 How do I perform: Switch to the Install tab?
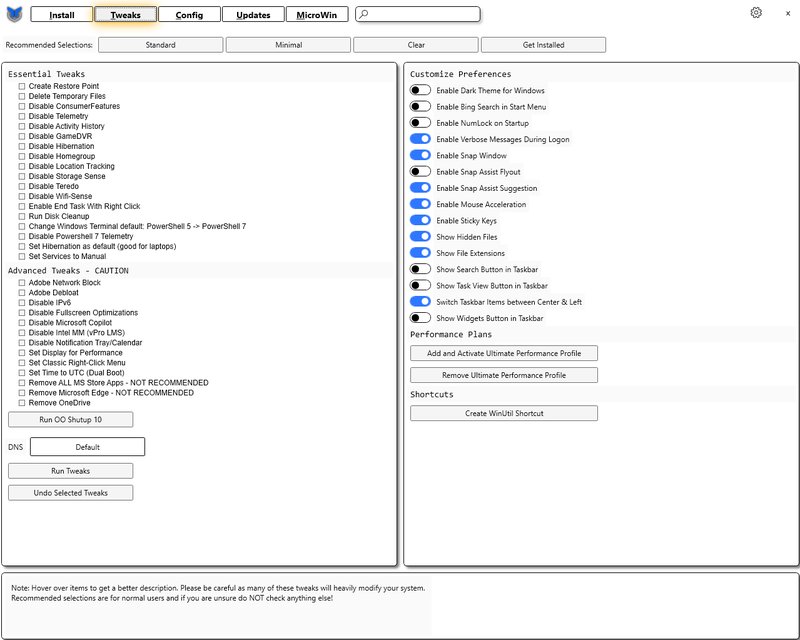(62, 15)
